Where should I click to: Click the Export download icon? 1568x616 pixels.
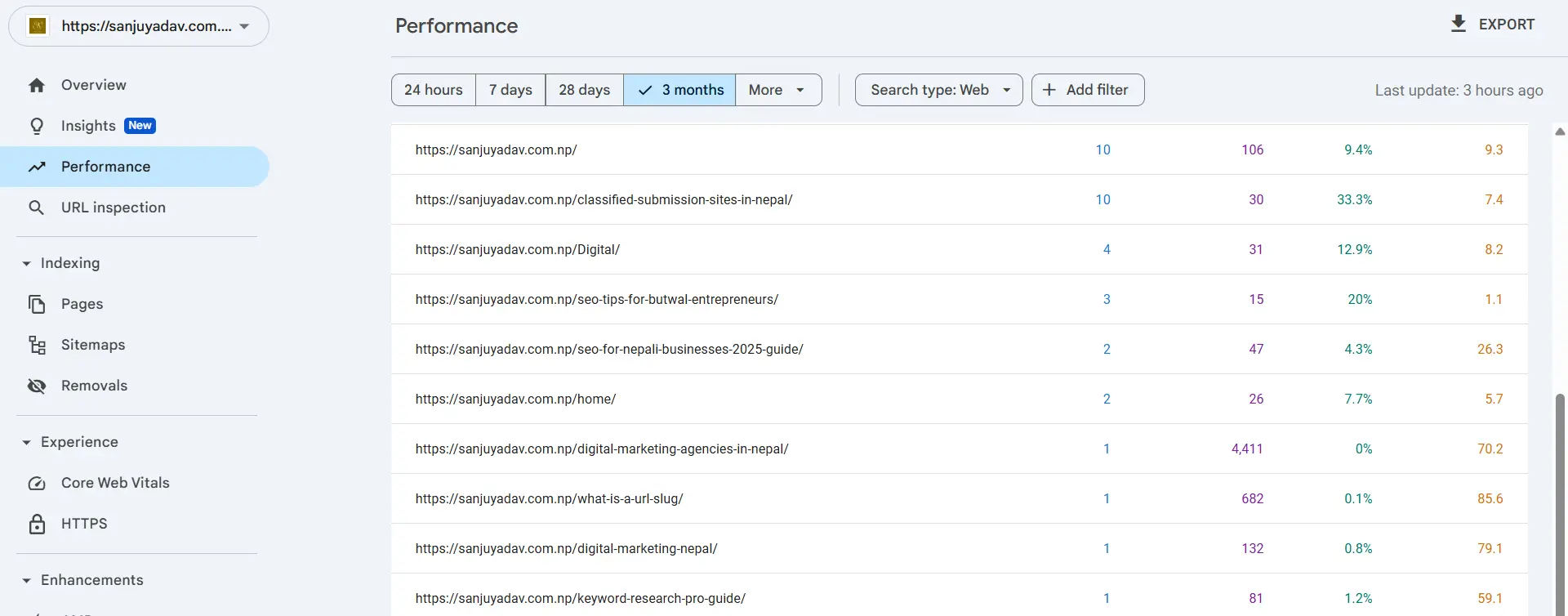(x=1458, y=24)
